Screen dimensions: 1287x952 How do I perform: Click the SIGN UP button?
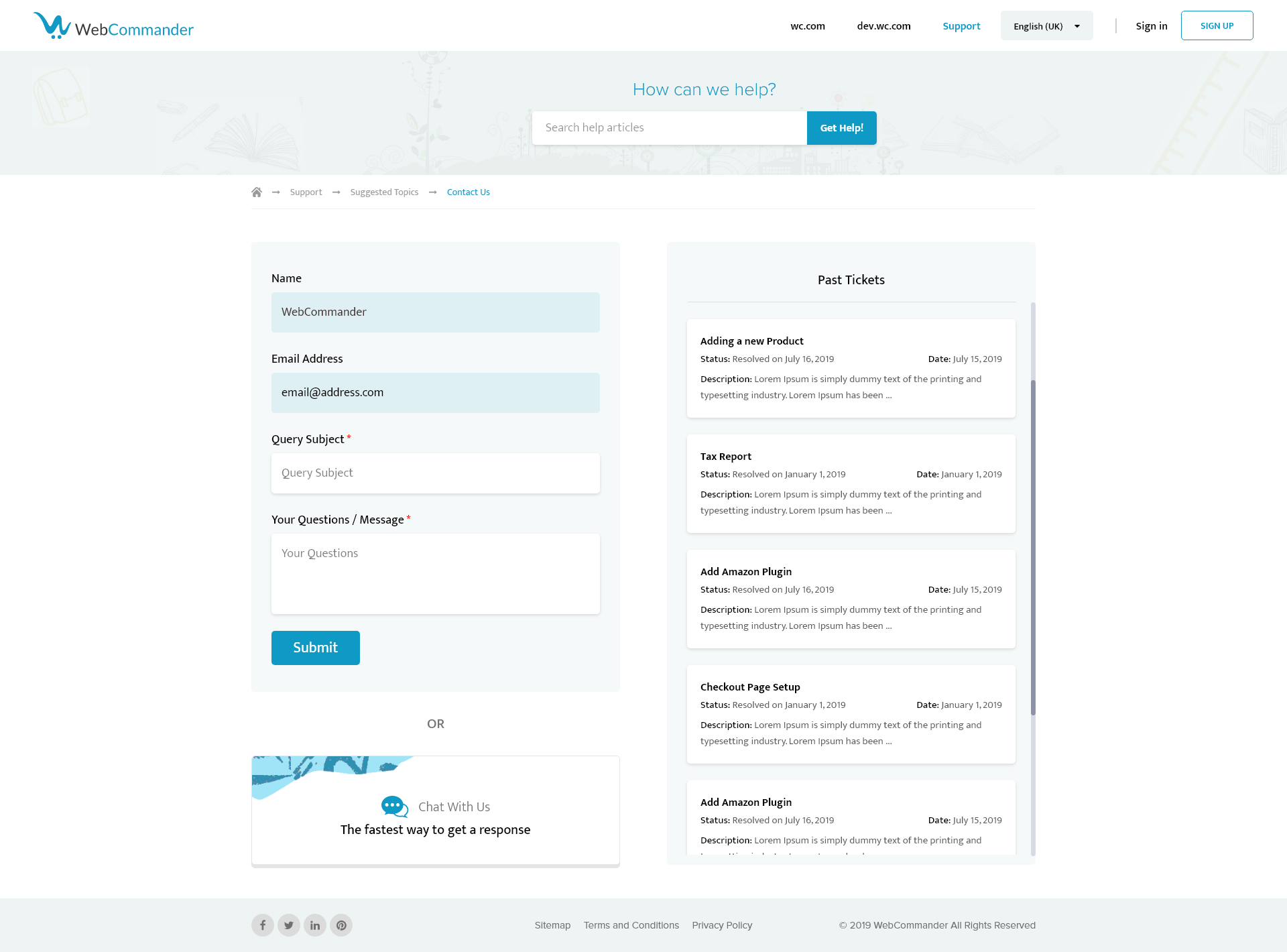pos(1217,26)
